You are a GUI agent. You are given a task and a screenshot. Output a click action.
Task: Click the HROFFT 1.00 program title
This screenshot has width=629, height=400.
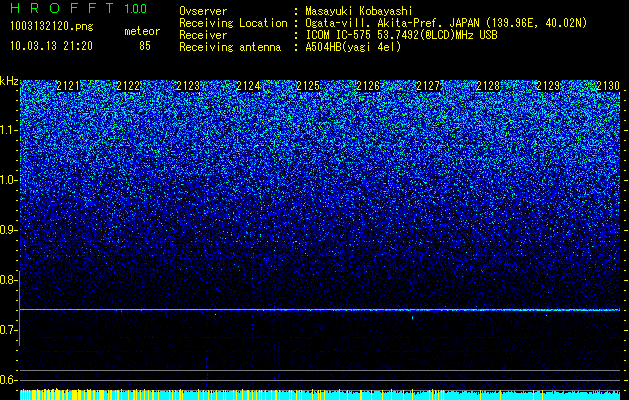pos(78,8)
